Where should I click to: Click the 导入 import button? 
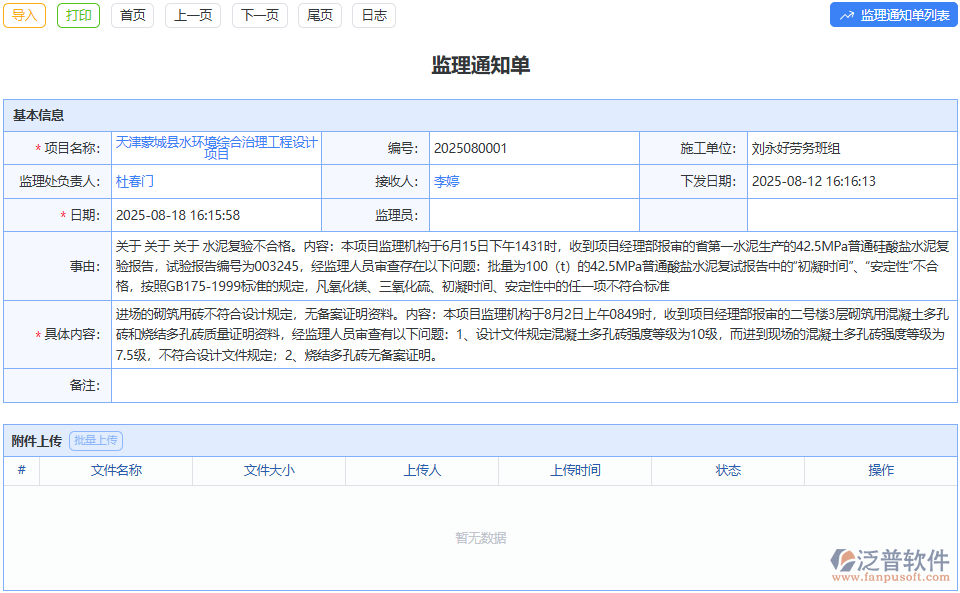click(x=24, y=15)
